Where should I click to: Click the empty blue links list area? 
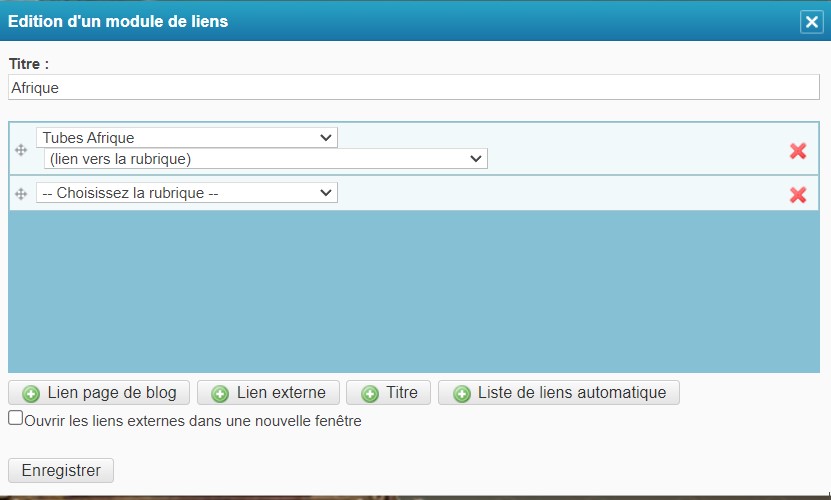coord(415,290)
